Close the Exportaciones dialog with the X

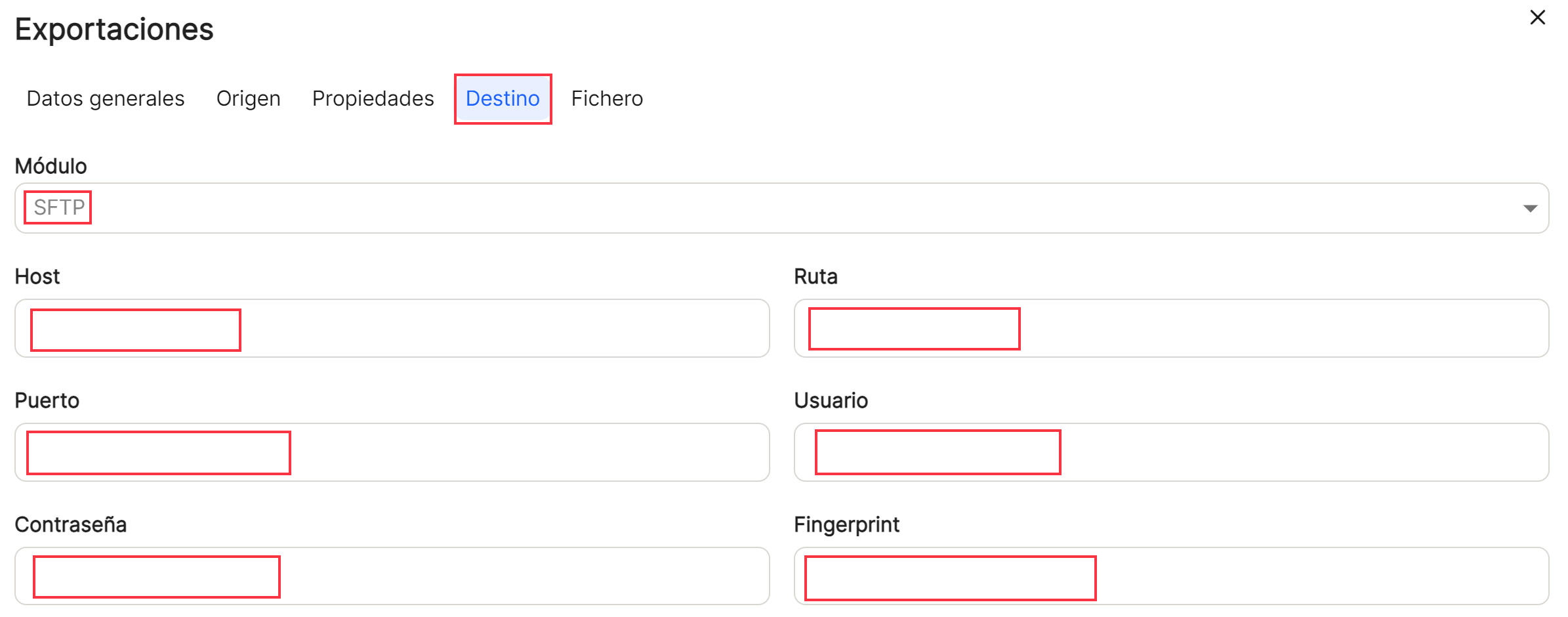tap(1537, 18)
